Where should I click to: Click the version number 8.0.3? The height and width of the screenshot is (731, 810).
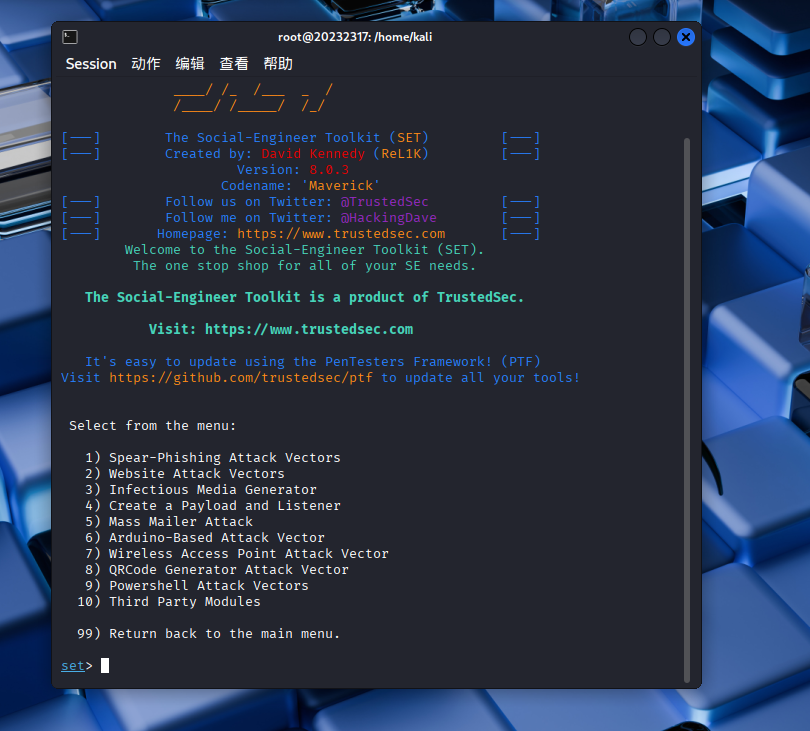329,170
